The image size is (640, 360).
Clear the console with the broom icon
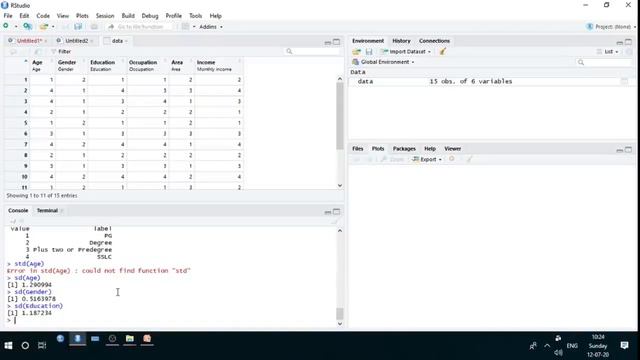pos(335,221)
